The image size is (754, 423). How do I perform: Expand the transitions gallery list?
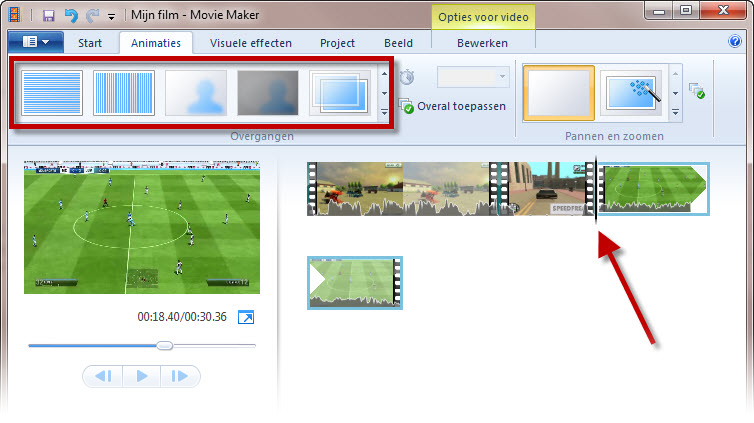385,113
